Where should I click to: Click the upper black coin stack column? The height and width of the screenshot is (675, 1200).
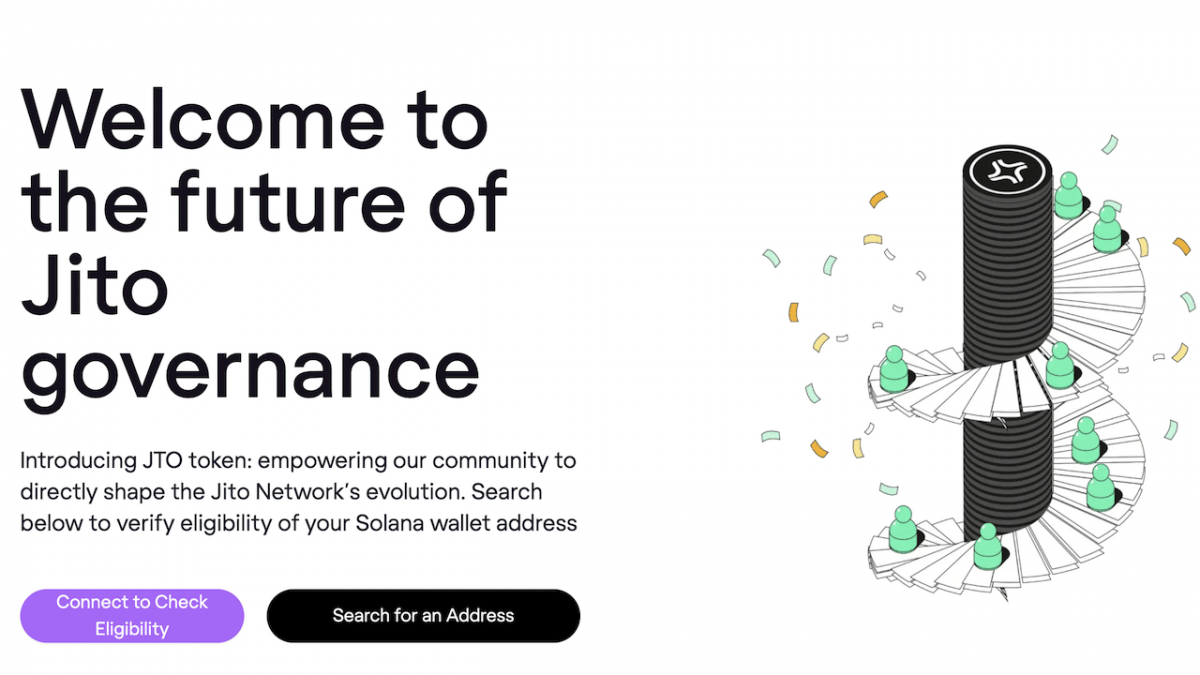coord(1006,260)
